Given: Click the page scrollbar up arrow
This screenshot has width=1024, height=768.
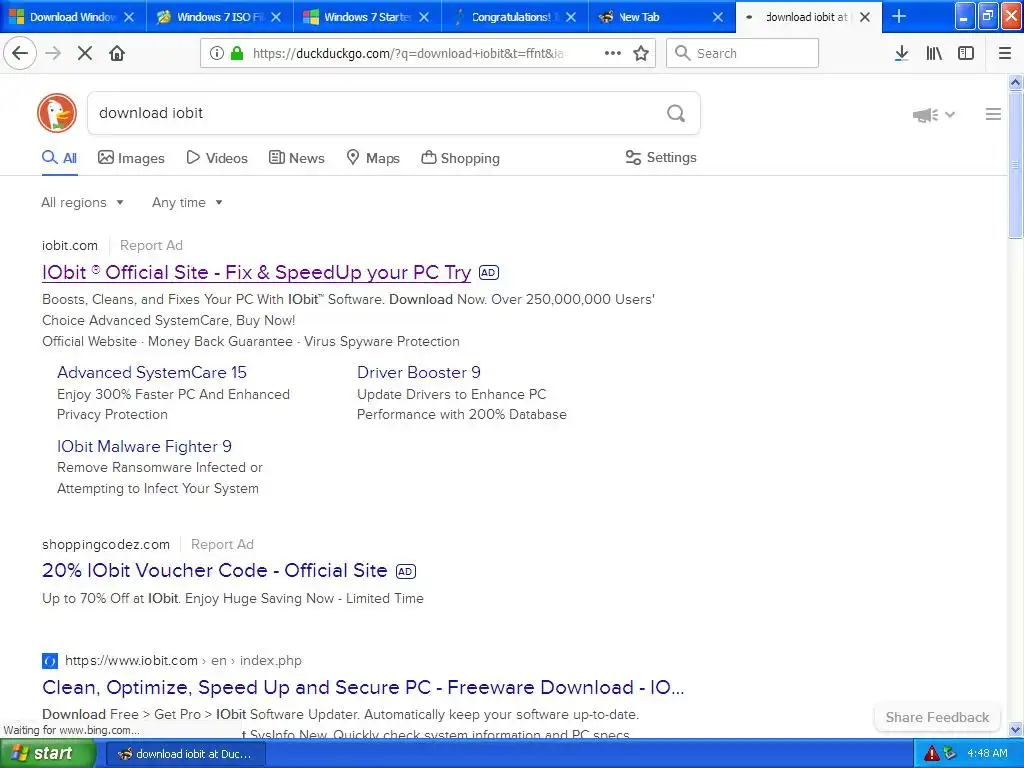Looking at the screenshot, I should (1015, 82).
